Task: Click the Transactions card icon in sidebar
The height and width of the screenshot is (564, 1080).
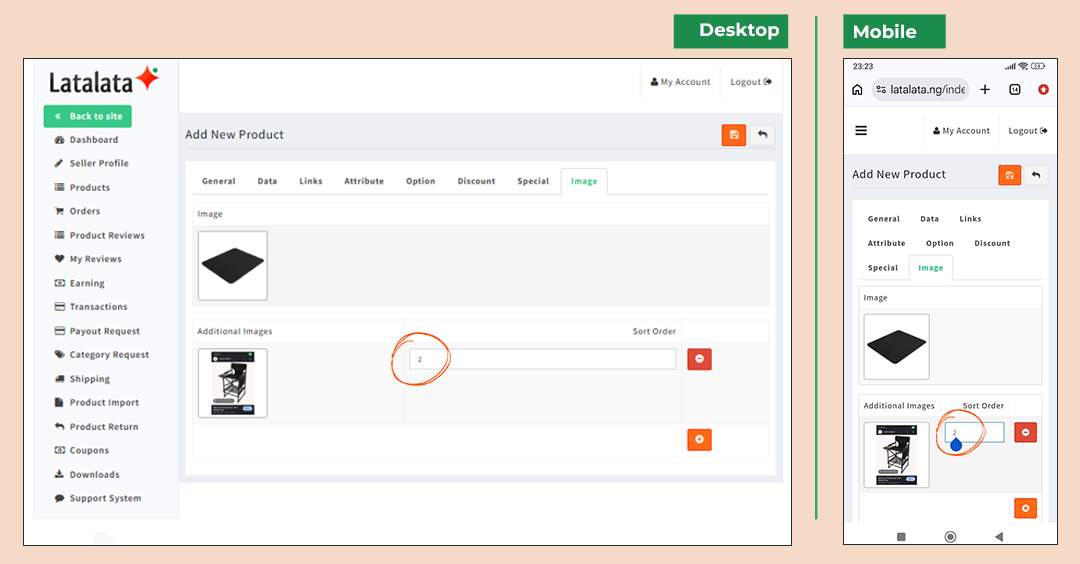Action: point(59,307)
